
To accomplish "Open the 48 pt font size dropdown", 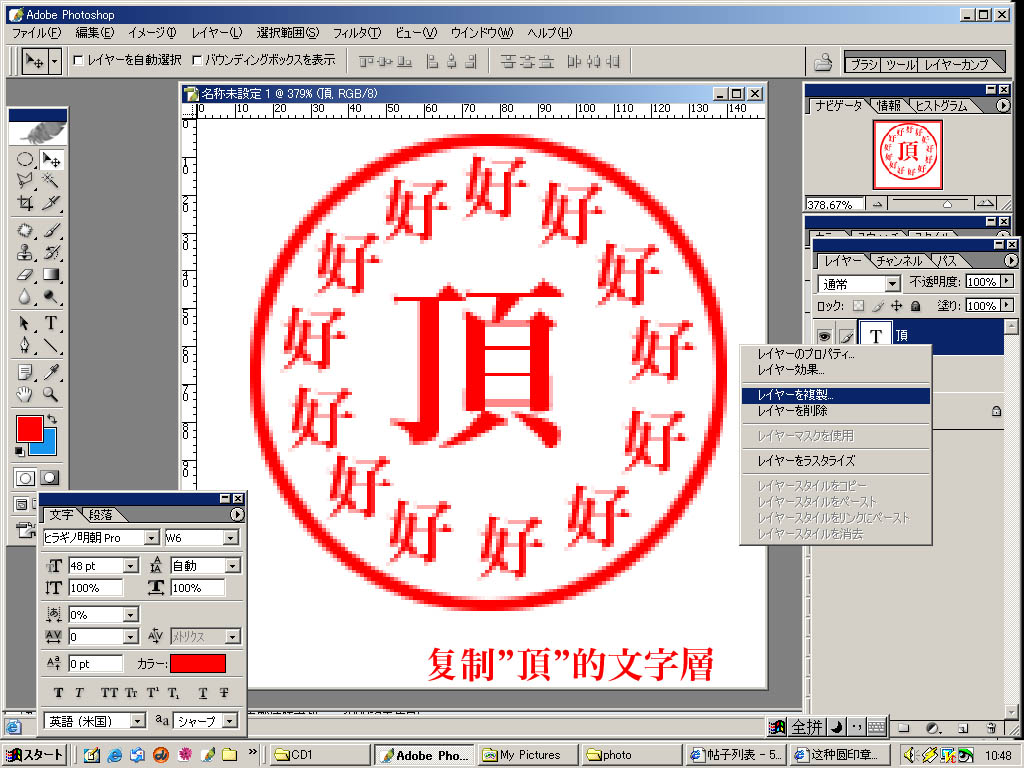I will pos(131,566).
